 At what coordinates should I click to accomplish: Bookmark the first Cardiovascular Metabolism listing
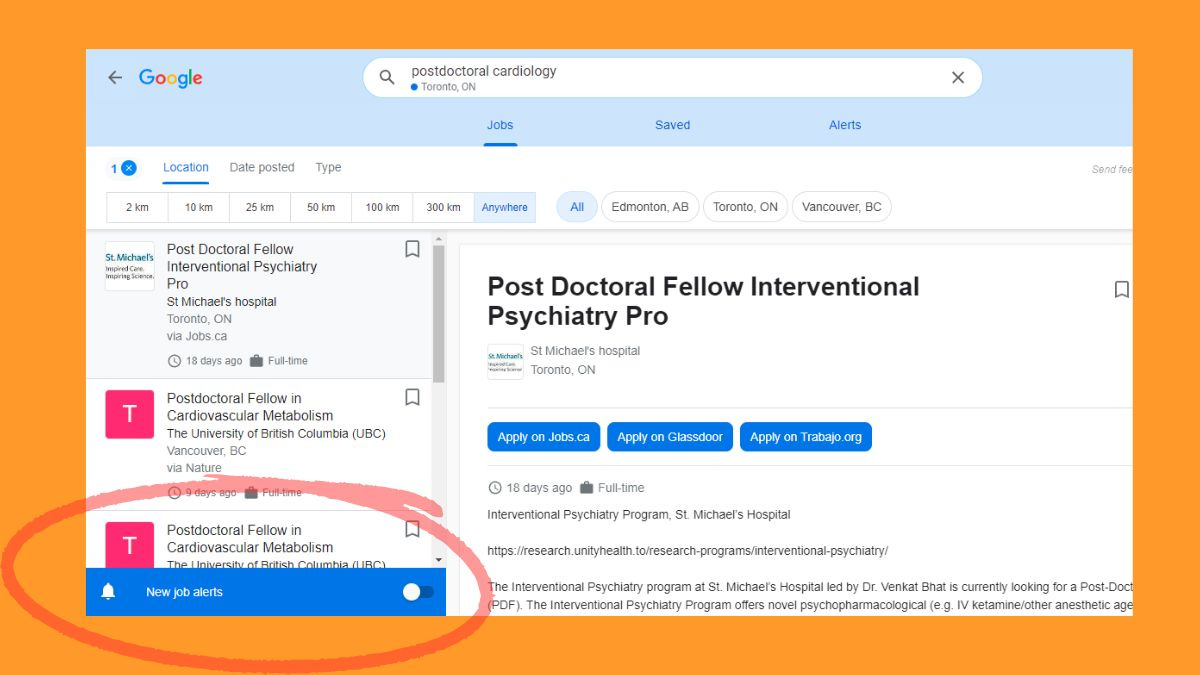412,397
